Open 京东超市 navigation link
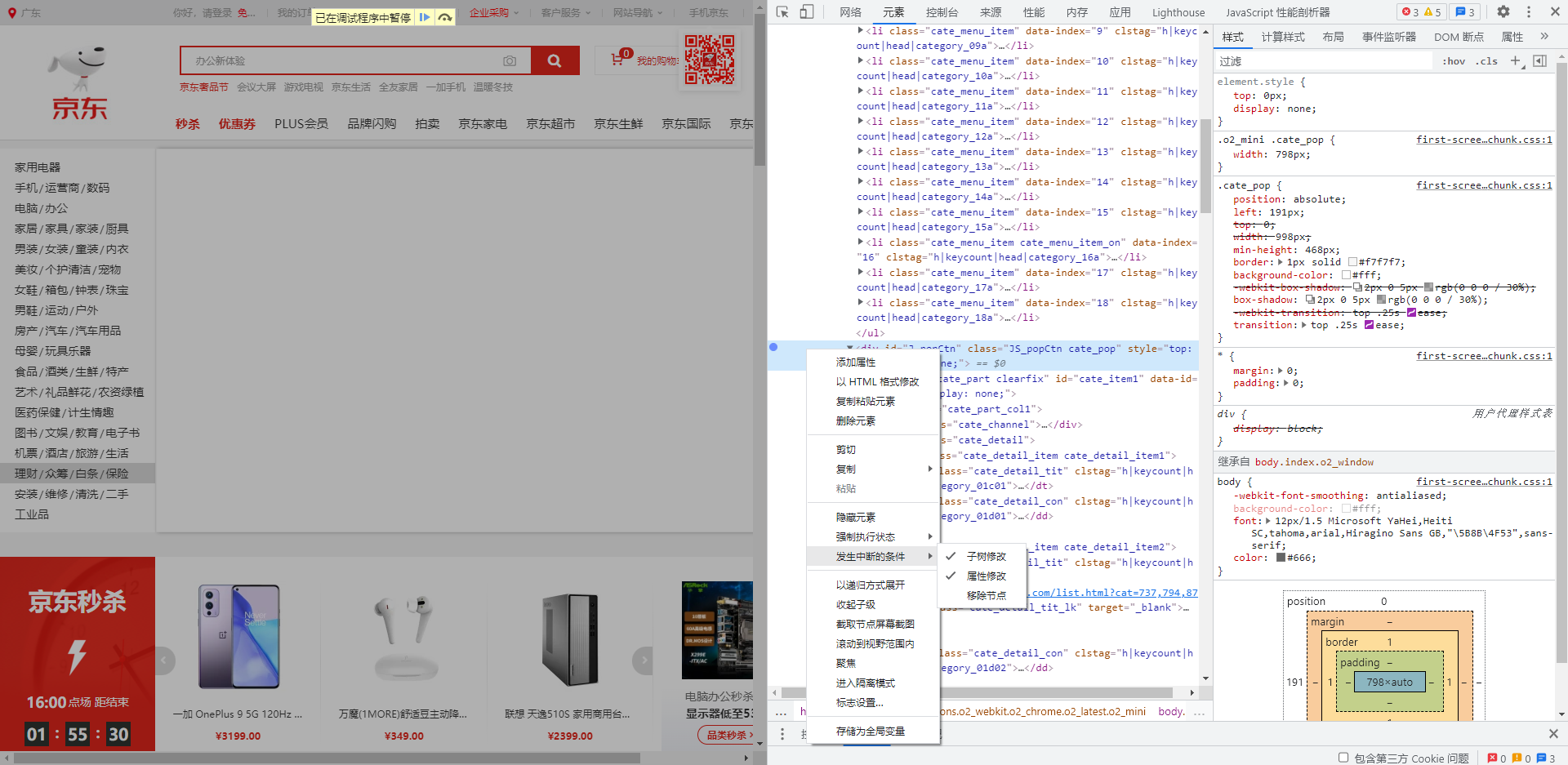Viewport: 1568px width, 765px height. pyautogui.click(x=550, y=124)
